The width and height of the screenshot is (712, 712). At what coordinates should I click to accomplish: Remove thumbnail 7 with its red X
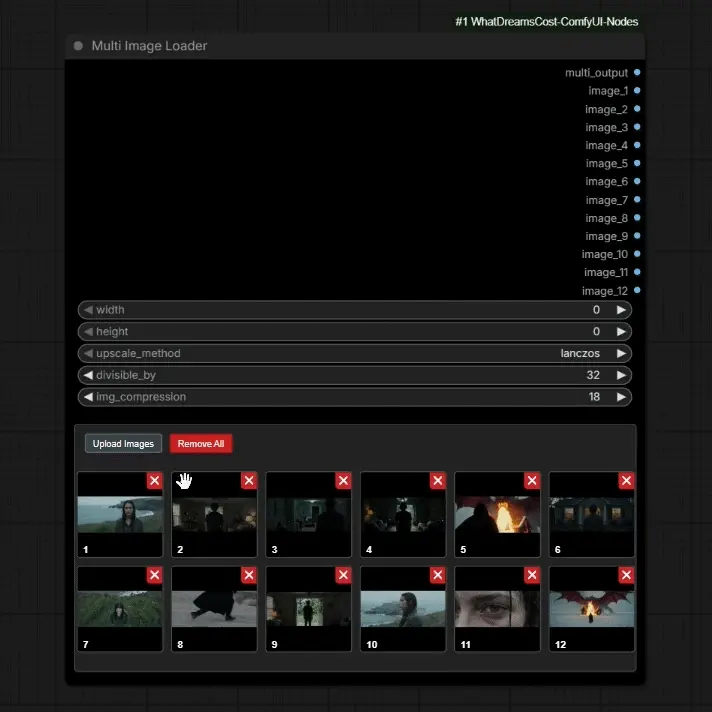pyautogui.click(x=154, y=575)
